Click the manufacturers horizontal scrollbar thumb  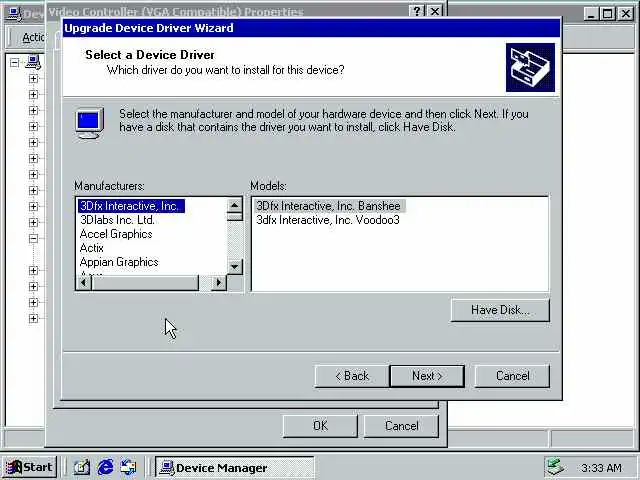click(145, 282)
